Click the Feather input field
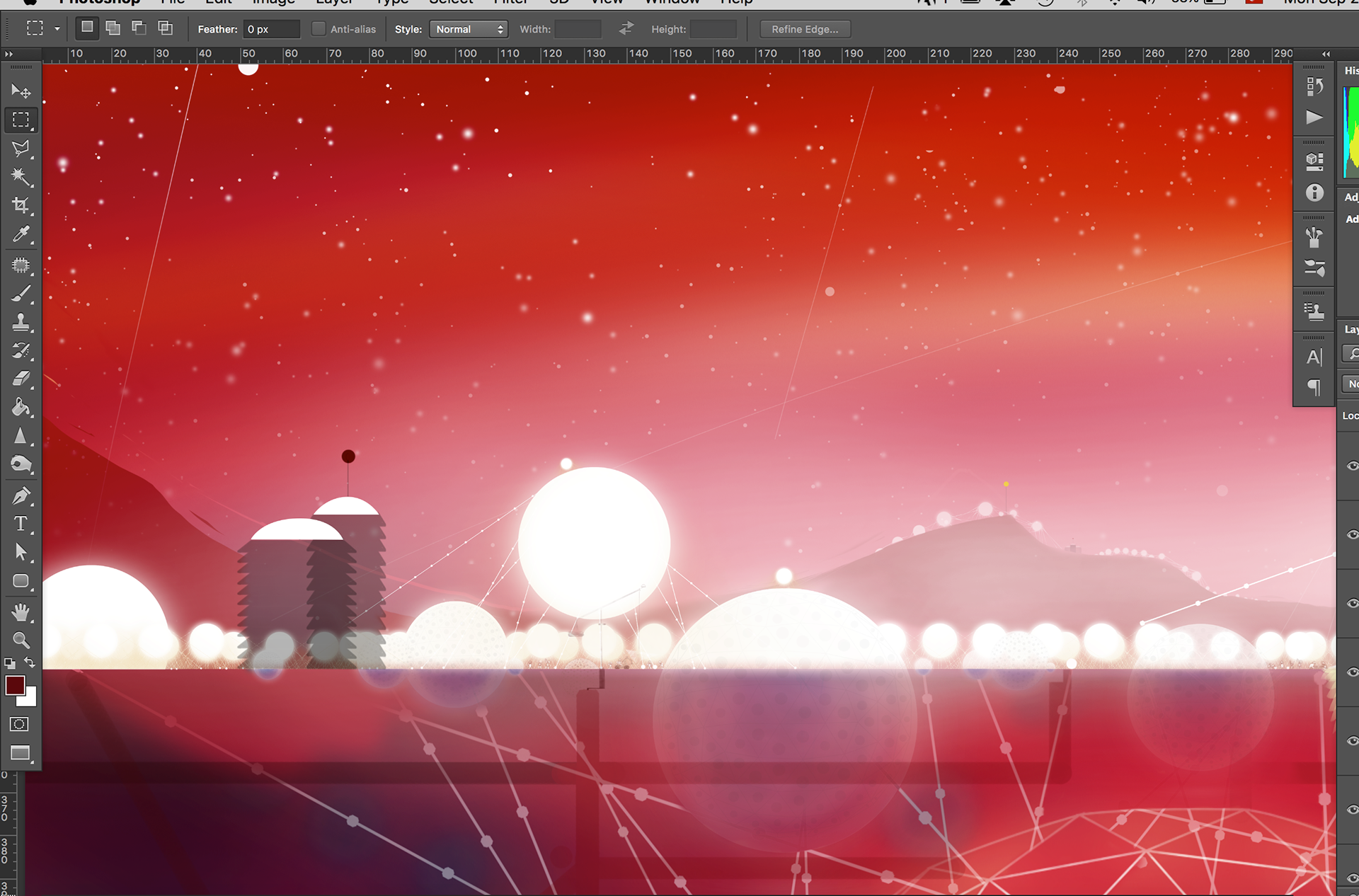The width and height of the screenshot is (1359, 896). point(271,29)
